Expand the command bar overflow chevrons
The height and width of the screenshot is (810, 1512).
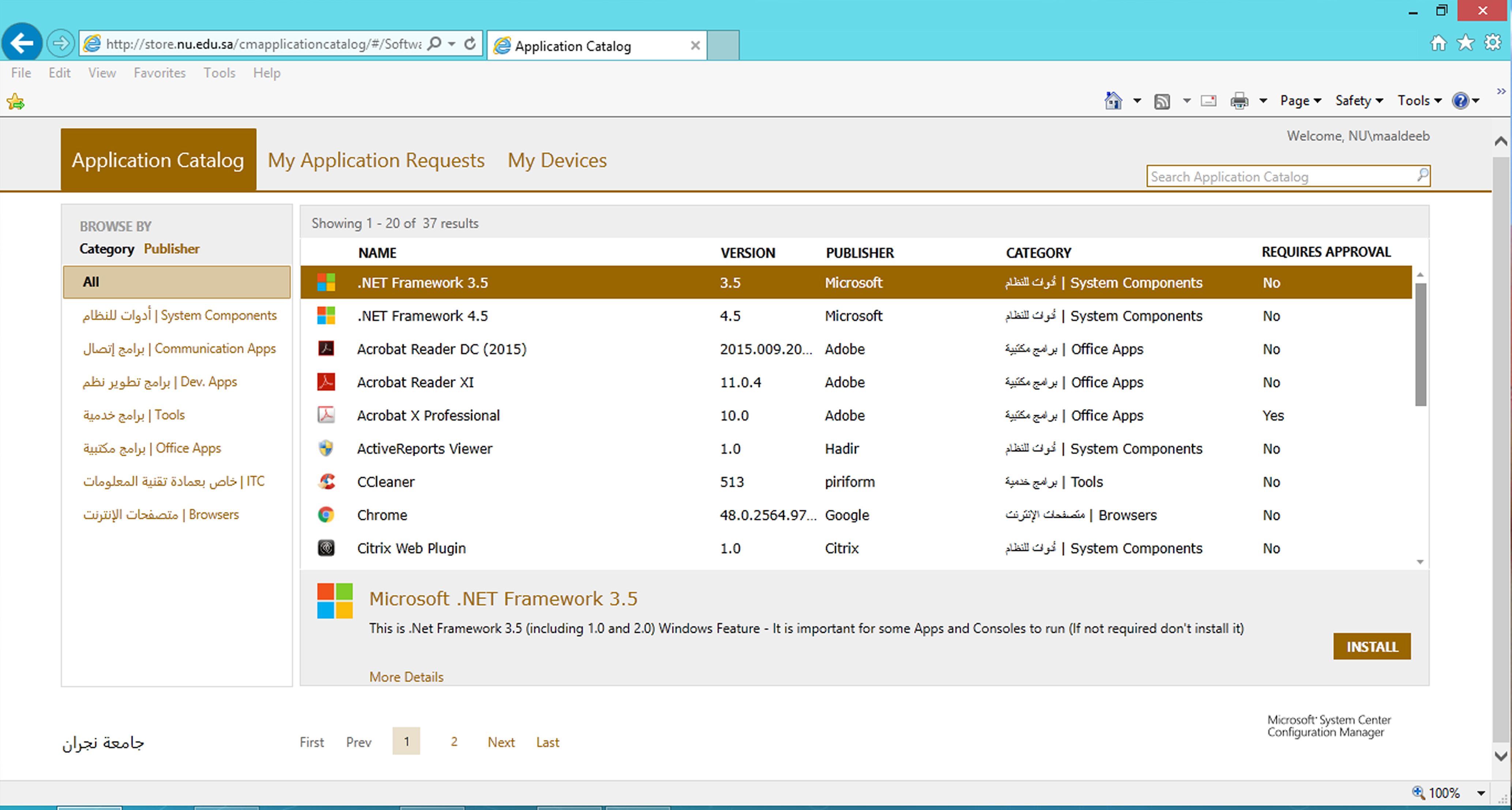tap(1501, 91)
